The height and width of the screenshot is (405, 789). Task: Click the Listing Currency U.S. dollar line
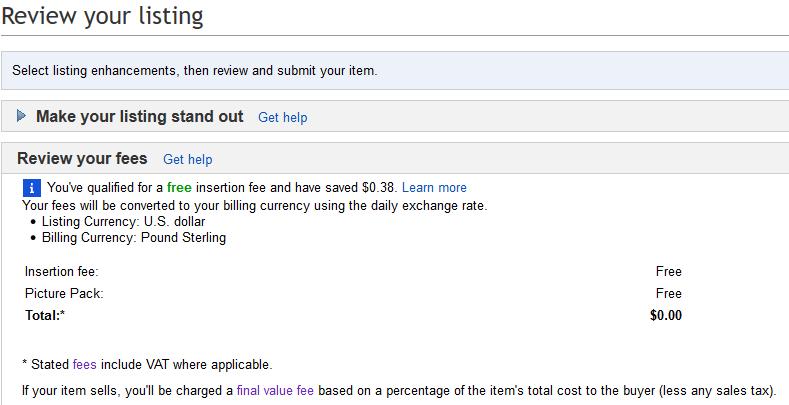(x=117, y=221)
